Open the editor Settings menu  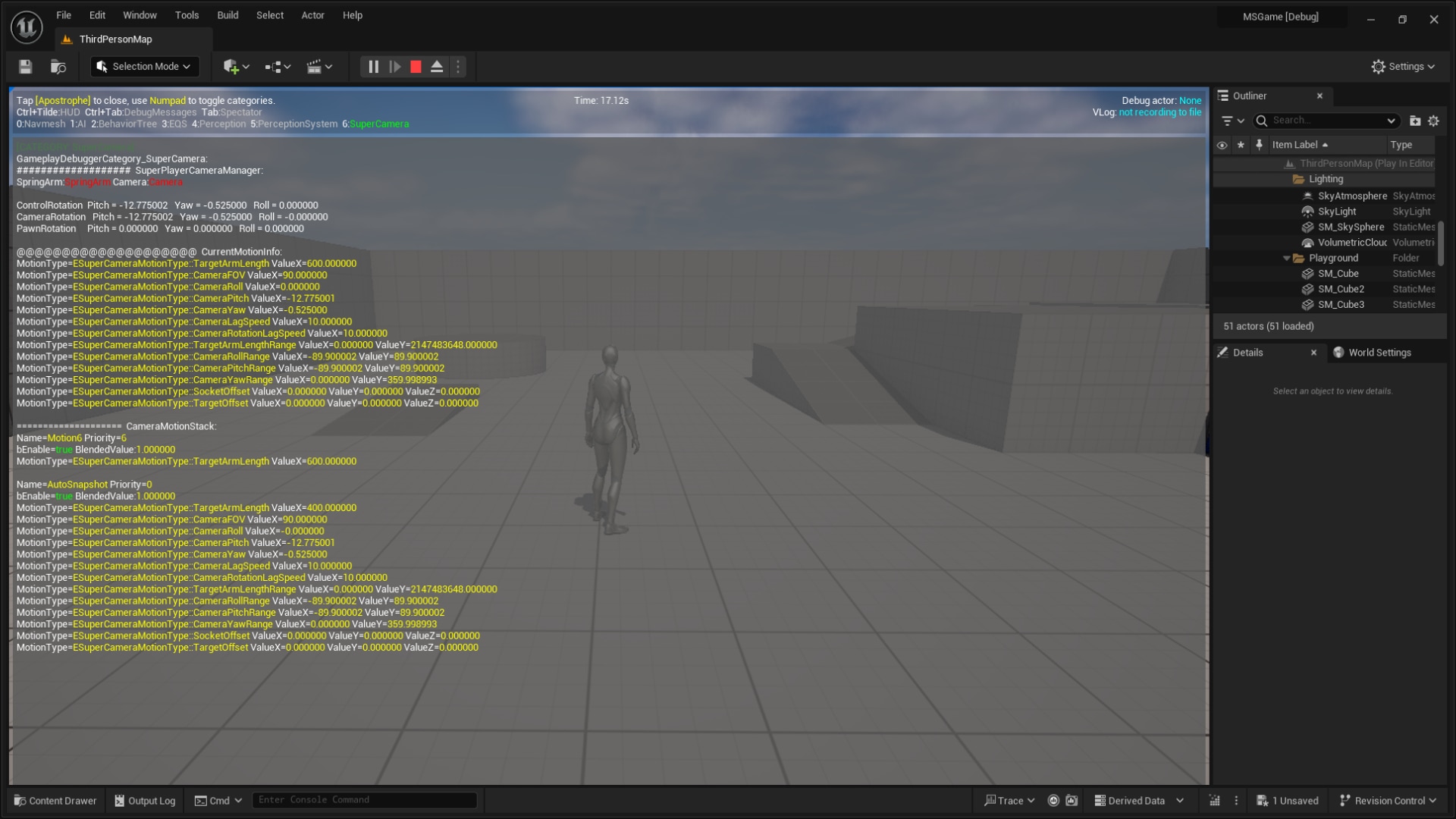pyautogui.click(x=1402, y=67)
